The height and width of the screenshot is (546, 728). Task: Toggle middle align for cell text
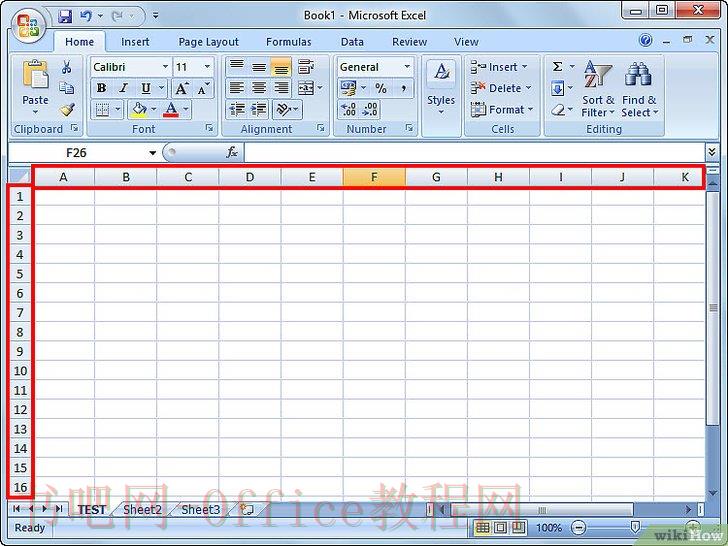coord(259,66)
